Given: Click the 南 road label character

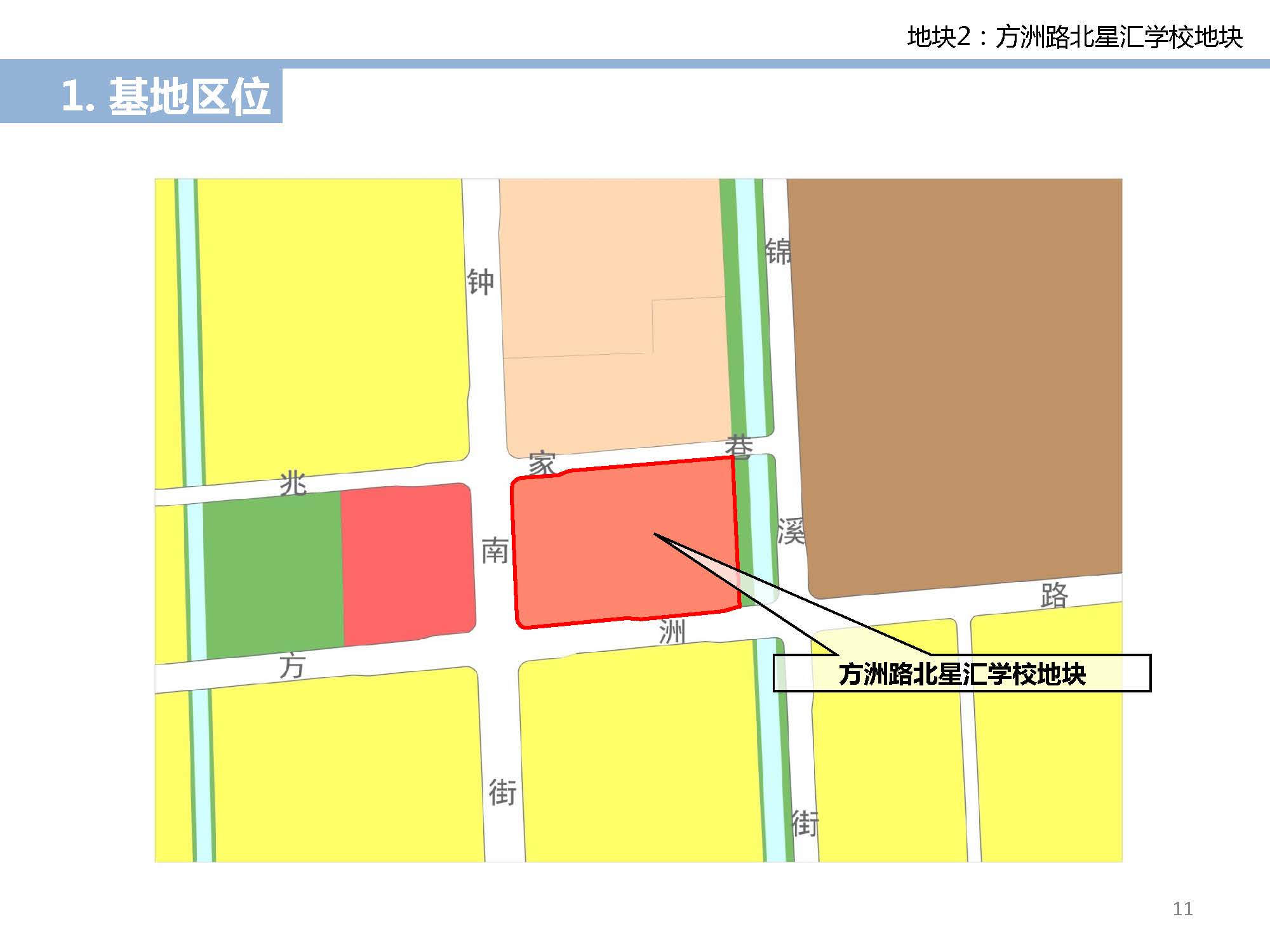Looking at the screenshot, I should pyautogui.click(x=495, y=551).
